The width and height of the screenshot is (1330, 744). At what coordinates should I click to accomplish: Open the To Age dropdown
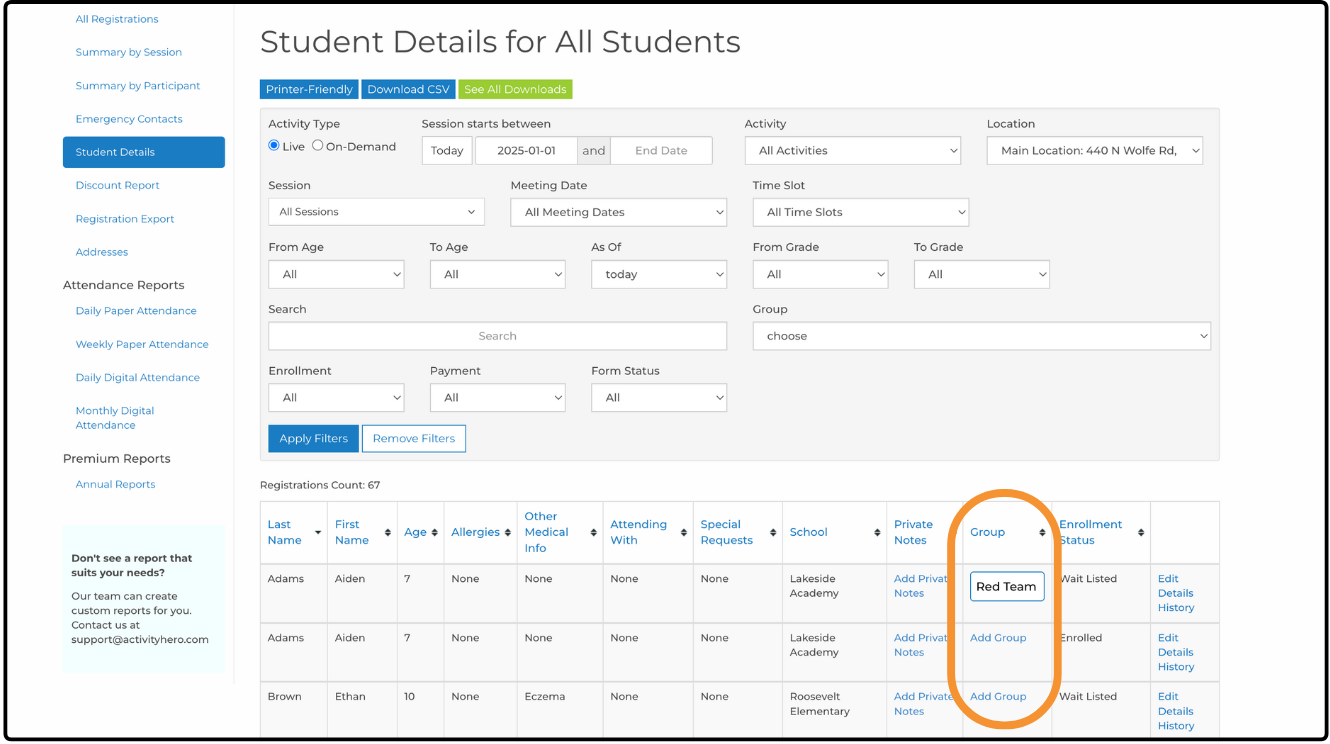[x=498, y=274]
